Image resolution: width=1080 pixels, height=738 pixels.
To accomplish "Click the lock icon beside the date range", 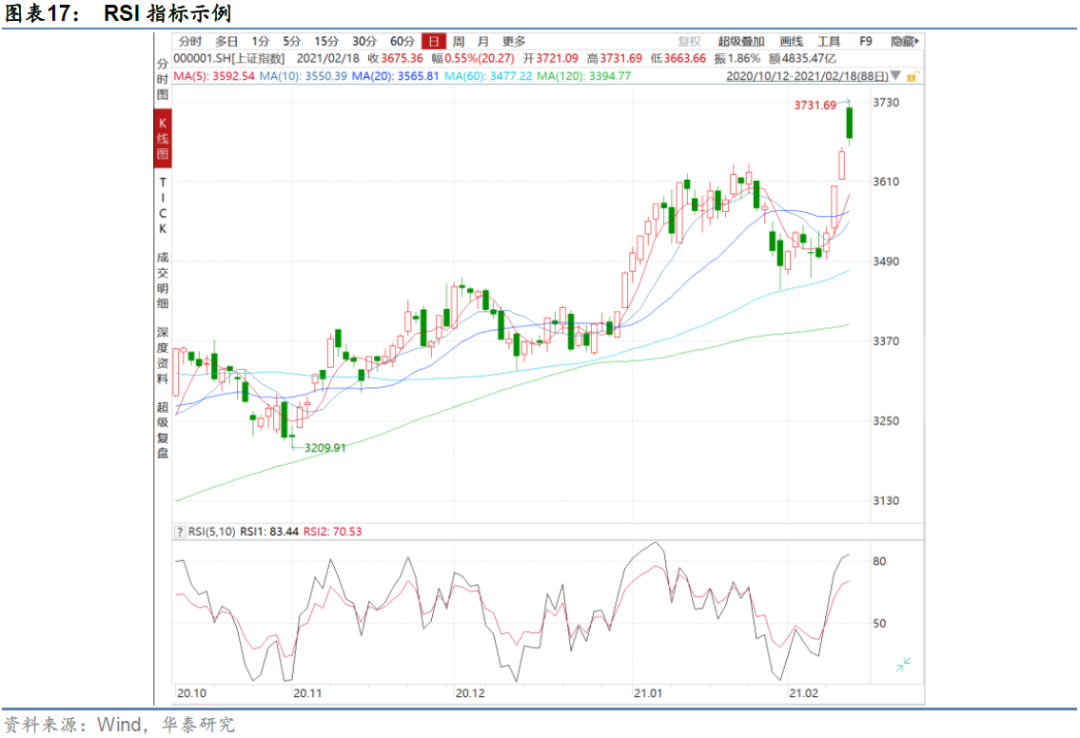I will click(x=911, y=75).
